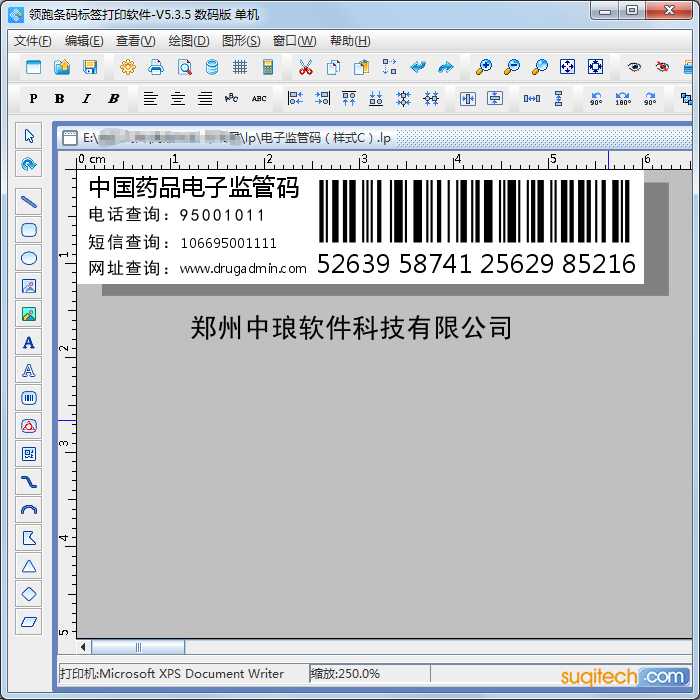
Task: Select the 中国药品电子监管码 title text
Action: (x=194, y=188)
